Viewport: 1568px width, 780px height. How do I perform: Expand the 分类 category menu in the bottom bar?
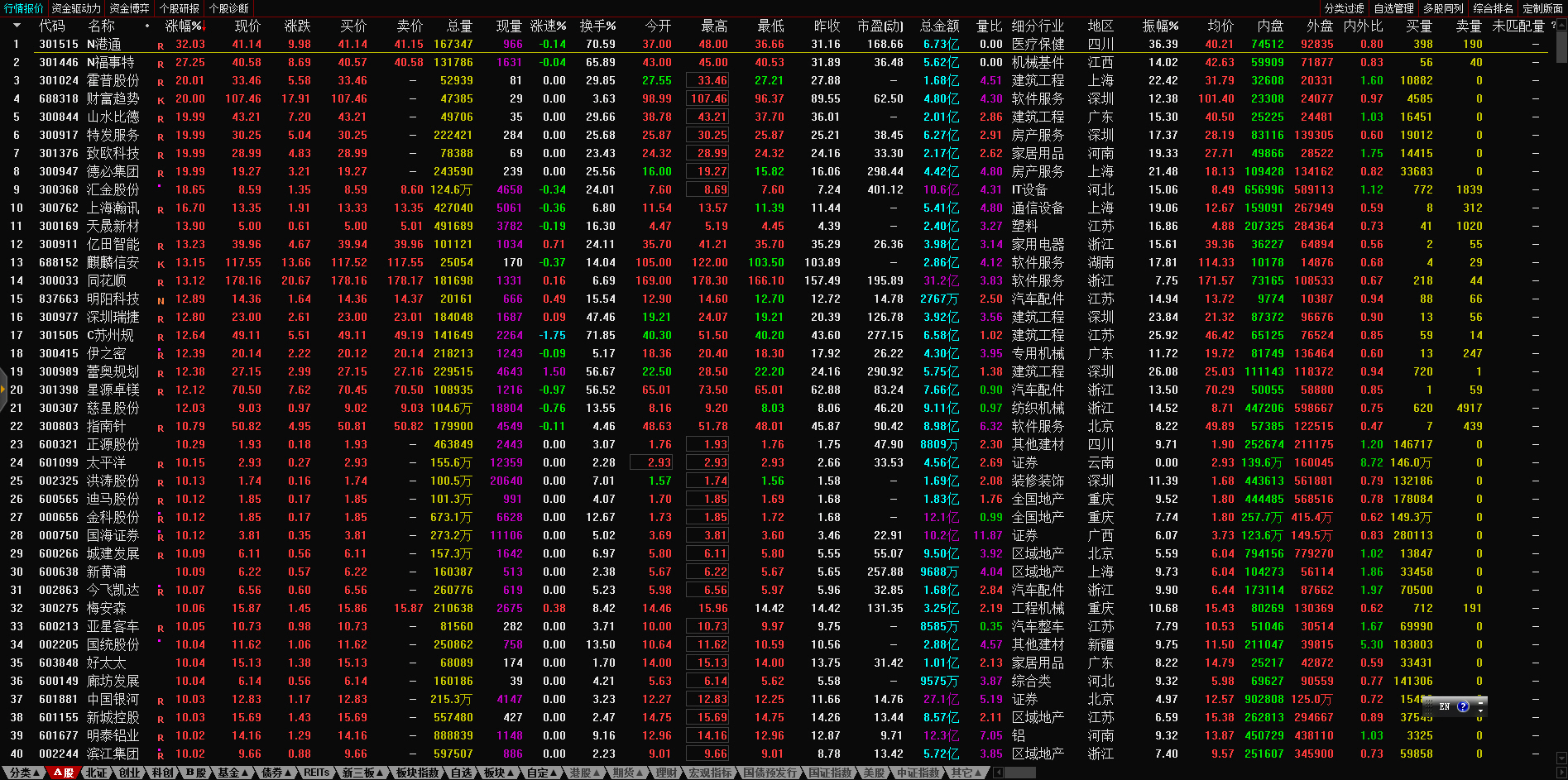tap(25, 773)
